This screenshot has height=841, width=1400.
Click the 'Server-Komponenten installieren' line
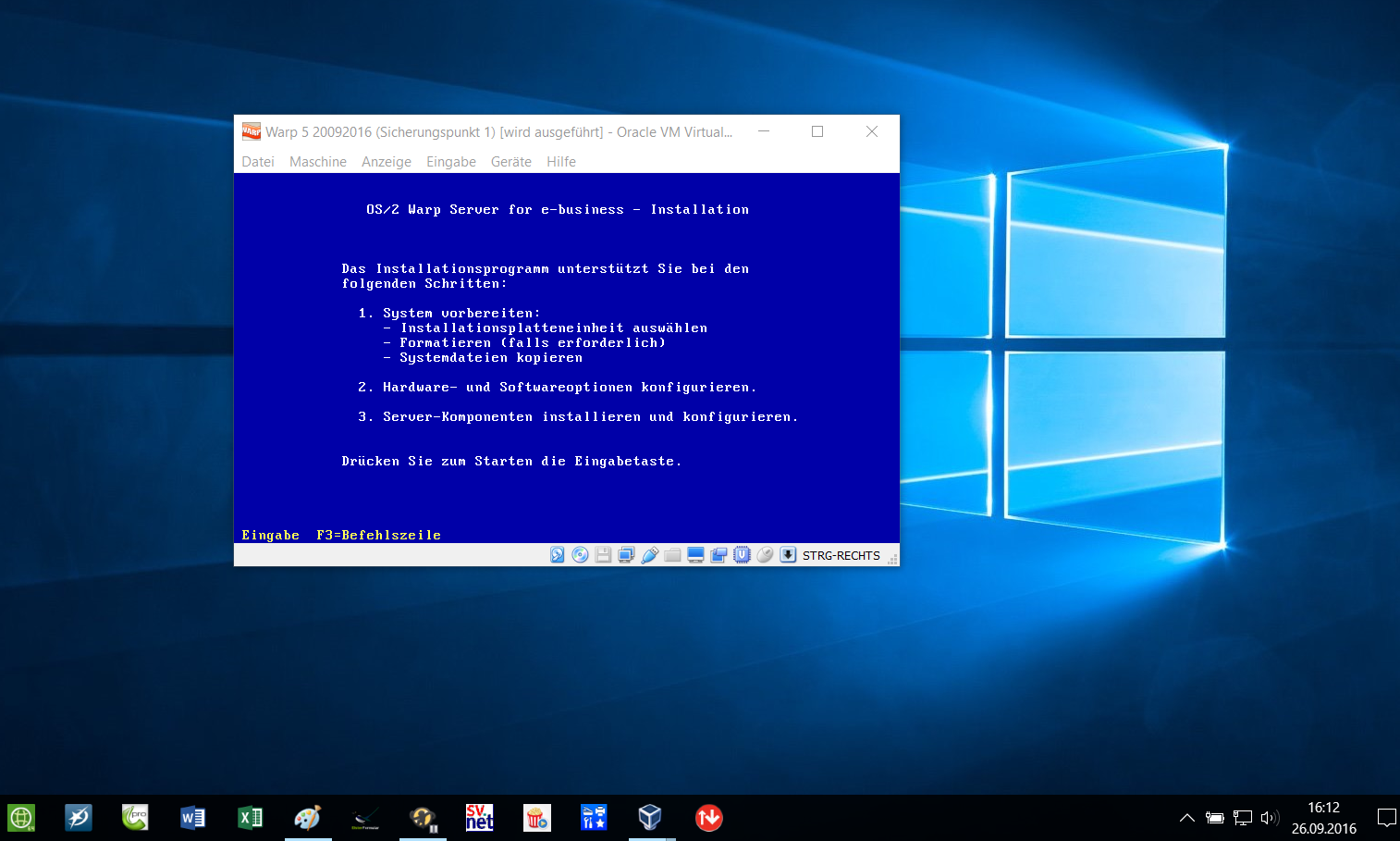[x=578, y=417]
